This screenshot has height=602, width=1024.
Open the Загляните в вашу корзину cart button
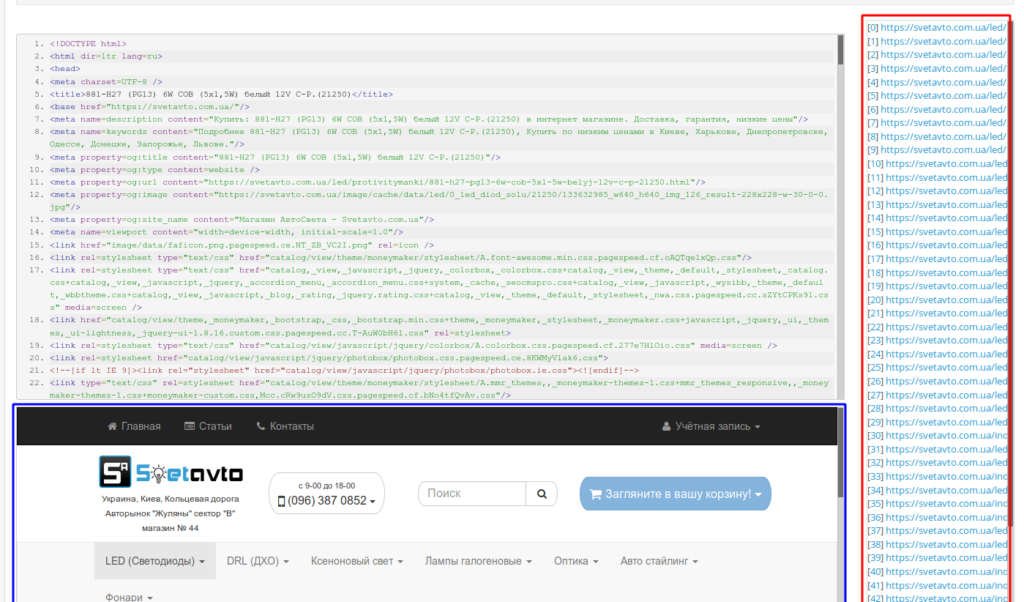tap(675, 494)
